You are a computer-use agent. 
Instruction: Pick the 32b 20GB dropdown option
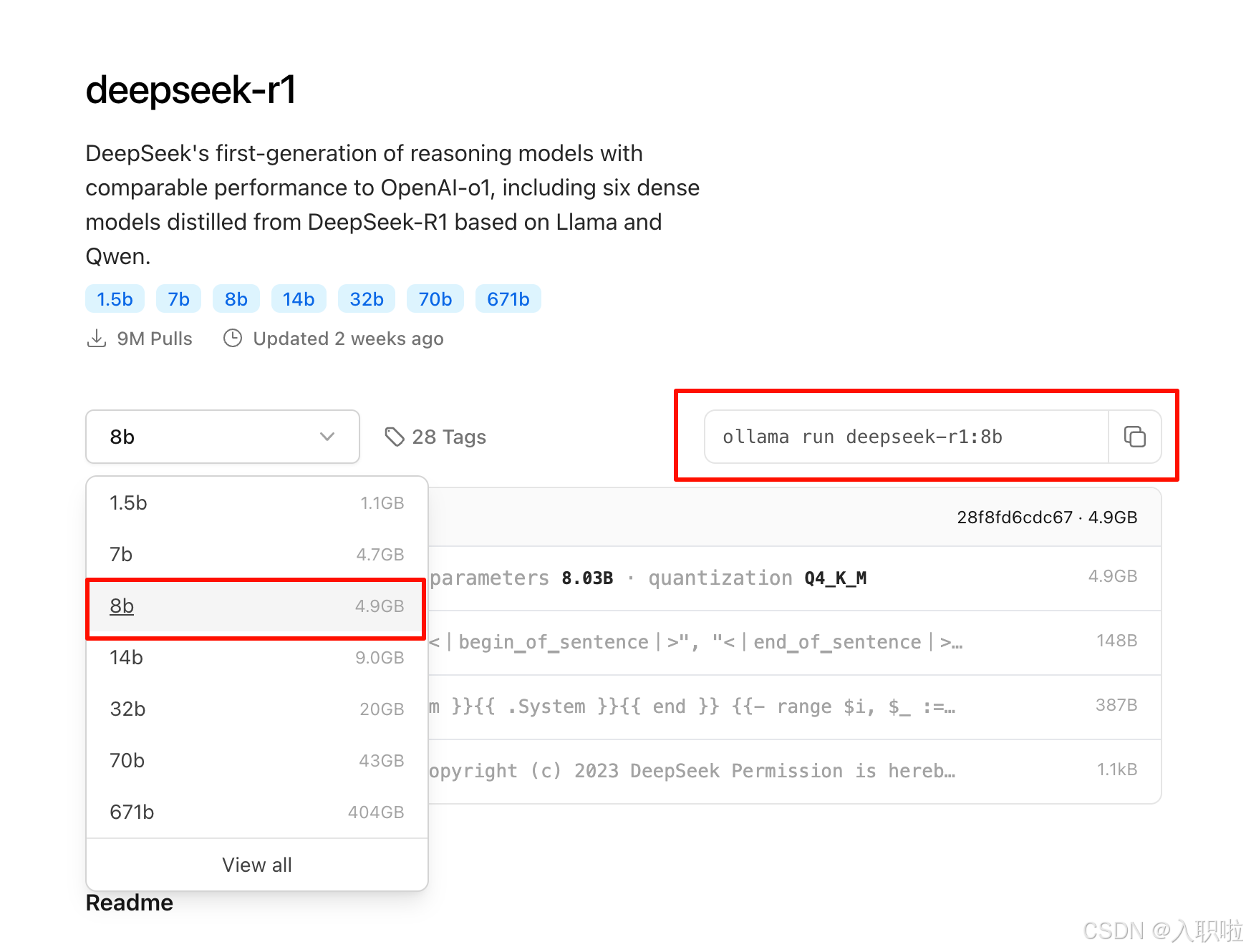(257, 709)
